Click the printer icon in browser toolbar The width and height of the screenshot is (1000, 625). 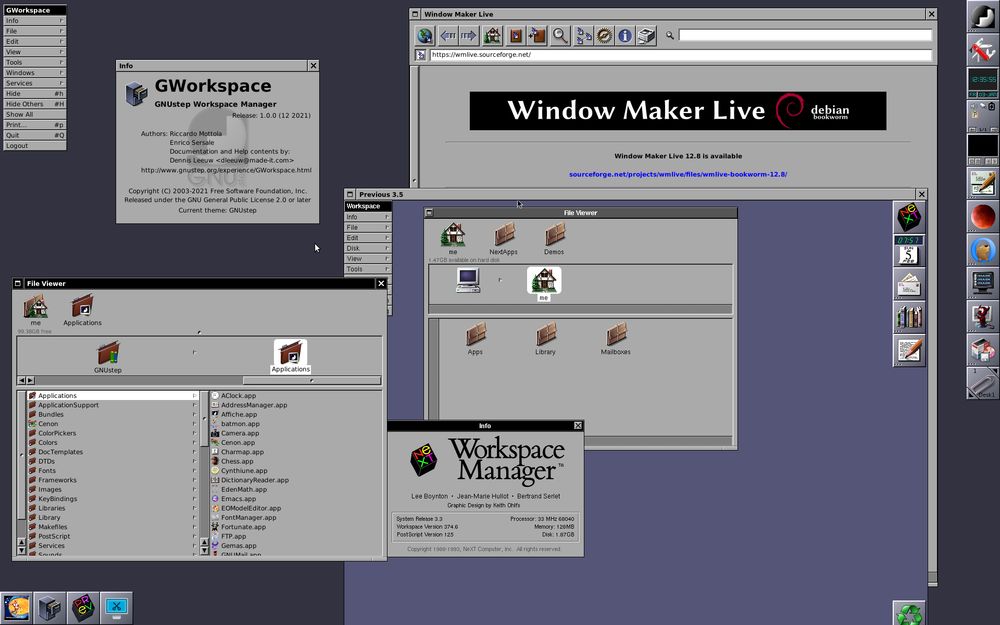[646, 36]
